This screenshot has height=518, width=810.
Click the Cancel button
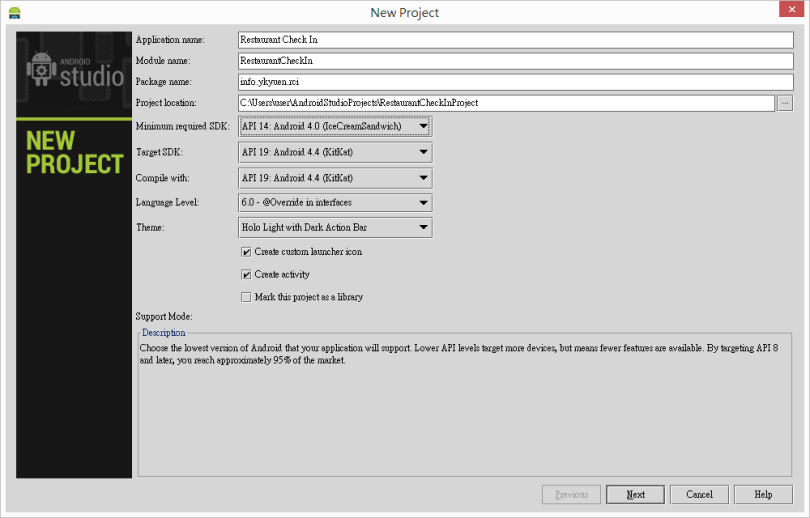click(699, 494)
